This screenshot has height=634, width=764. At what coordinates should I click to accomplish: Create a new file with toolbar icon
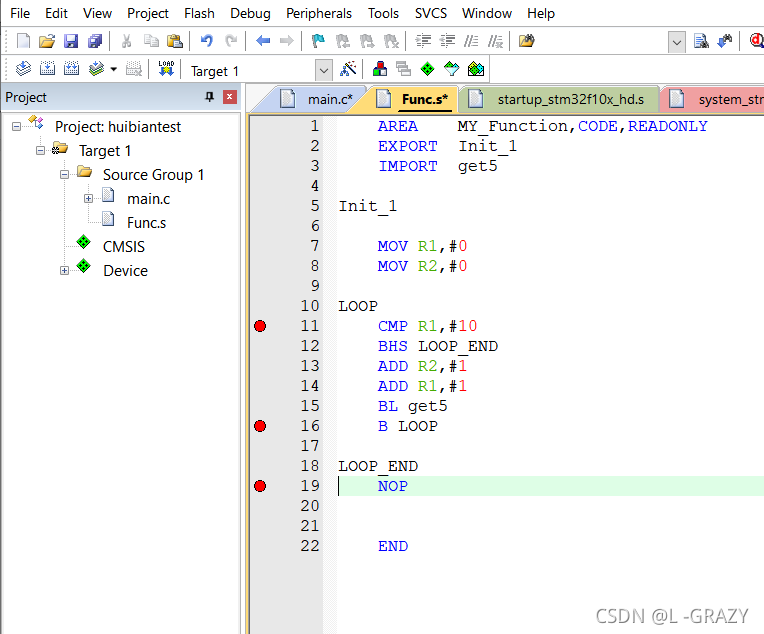(23, 41)
